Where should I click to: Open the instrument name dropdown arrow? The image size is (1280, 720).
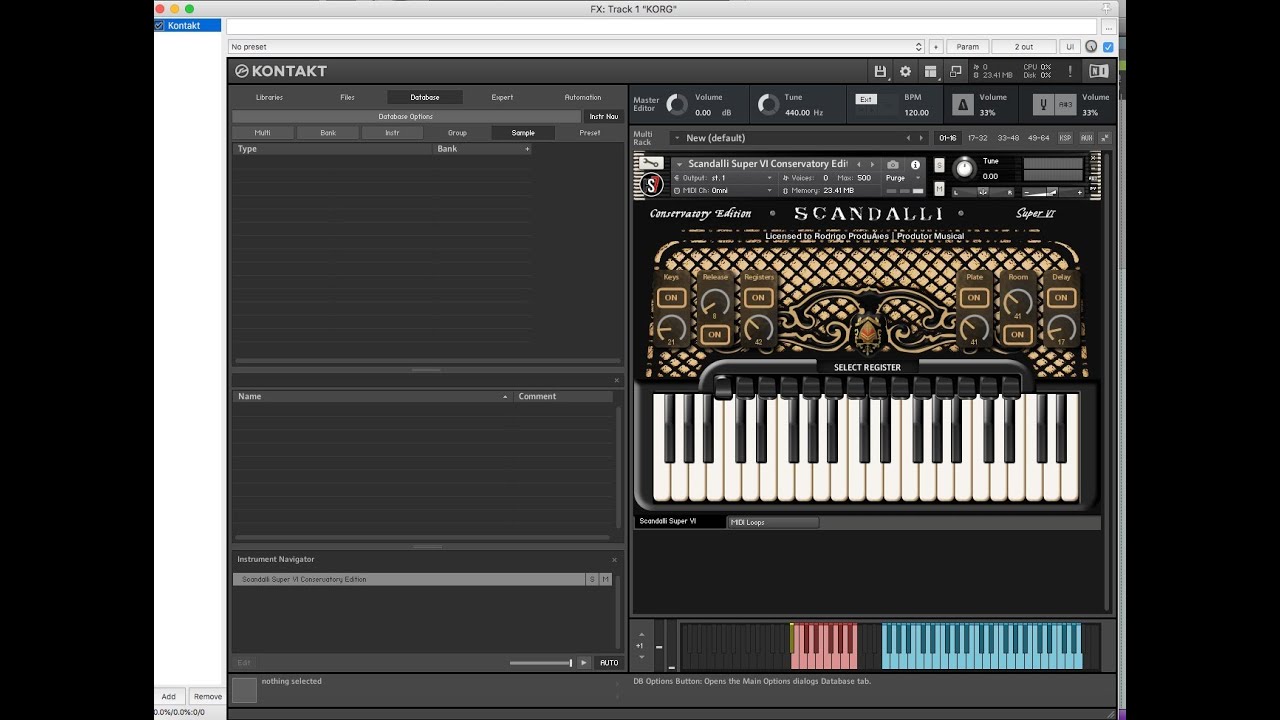[x=680, y=164]
